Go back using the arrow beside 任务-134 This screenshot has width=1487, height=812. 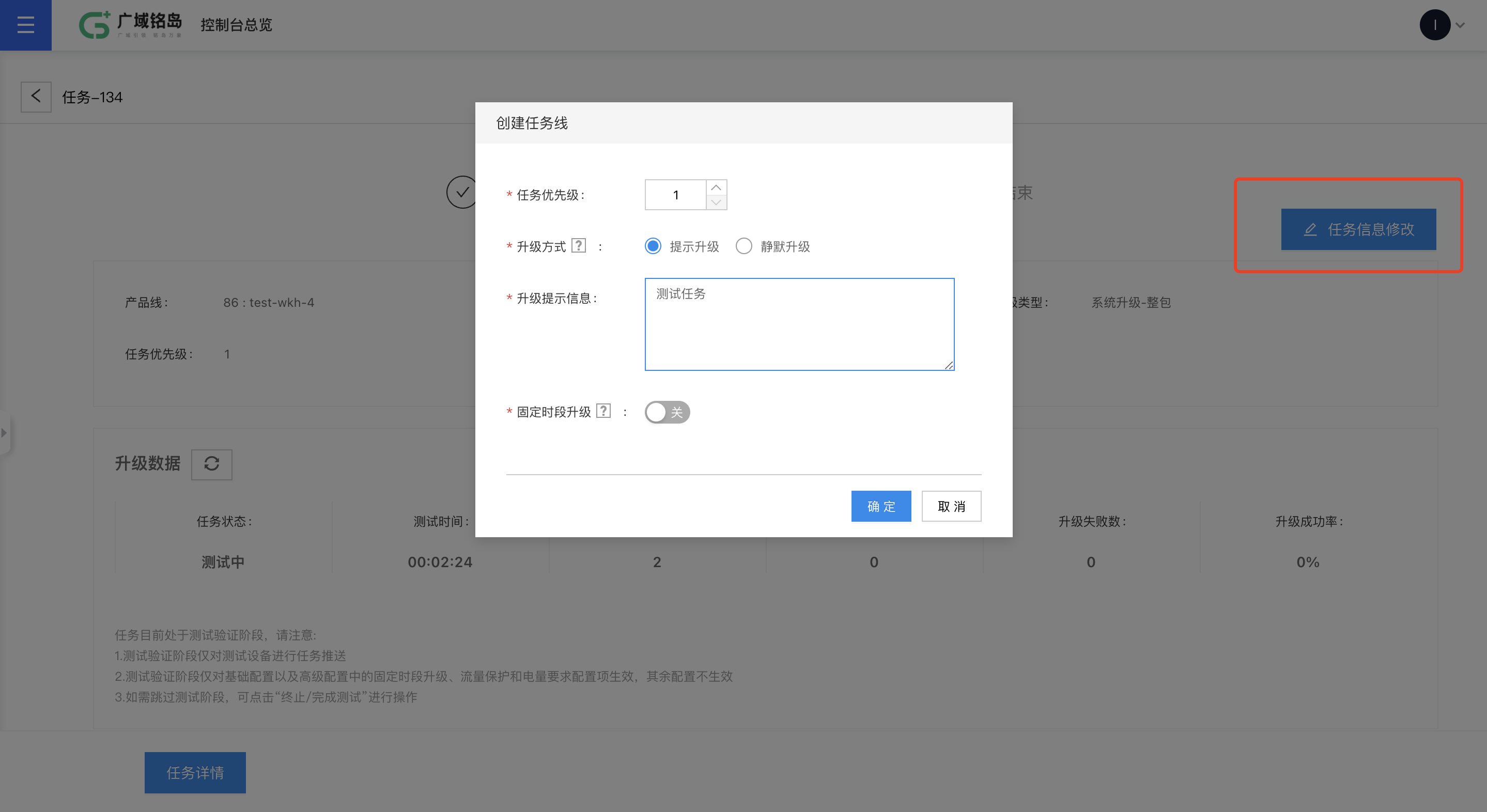click(36, 97)
